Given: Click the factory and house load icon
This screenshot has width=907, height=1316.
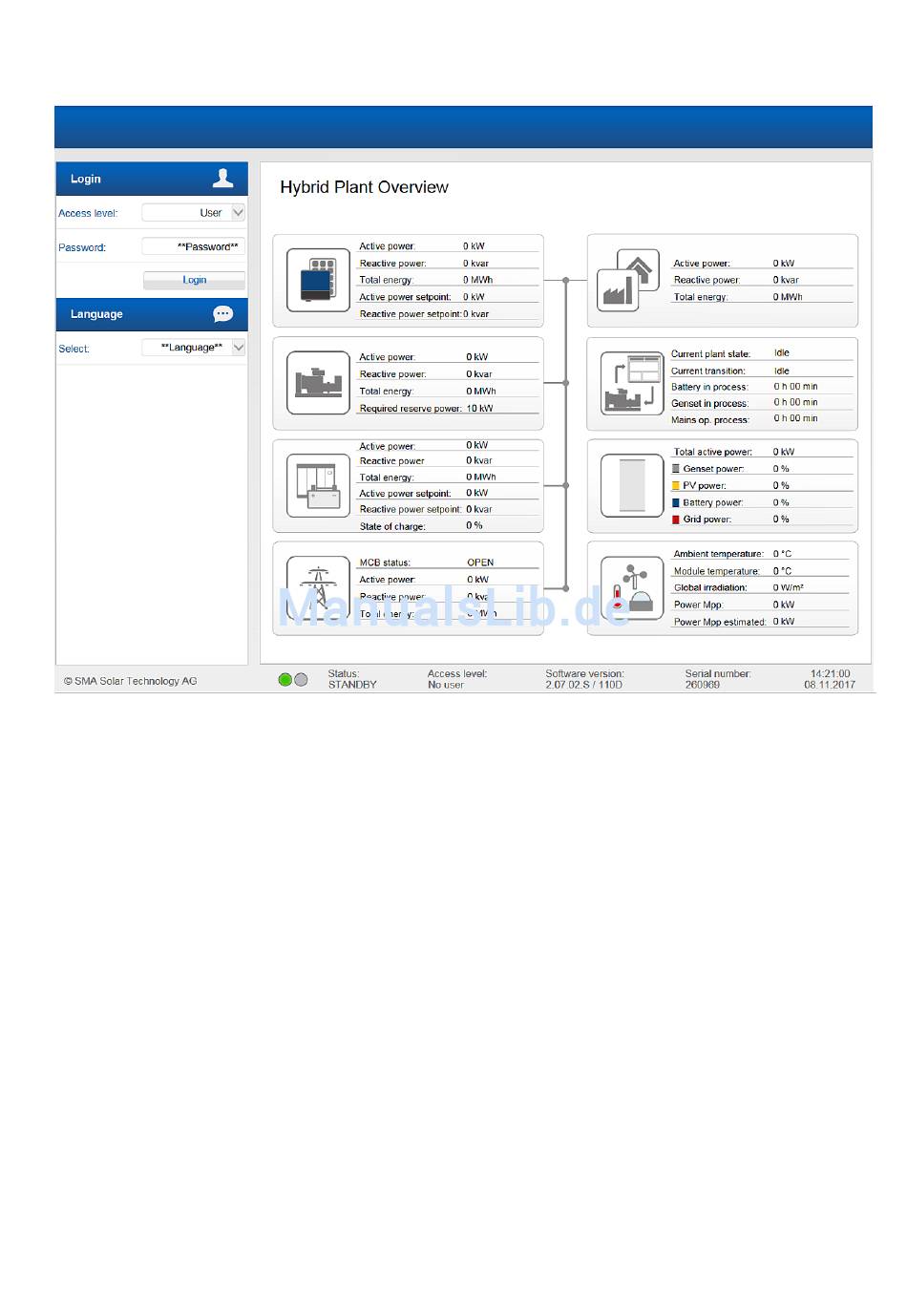Looking at the screenshot, I should 630,281.
